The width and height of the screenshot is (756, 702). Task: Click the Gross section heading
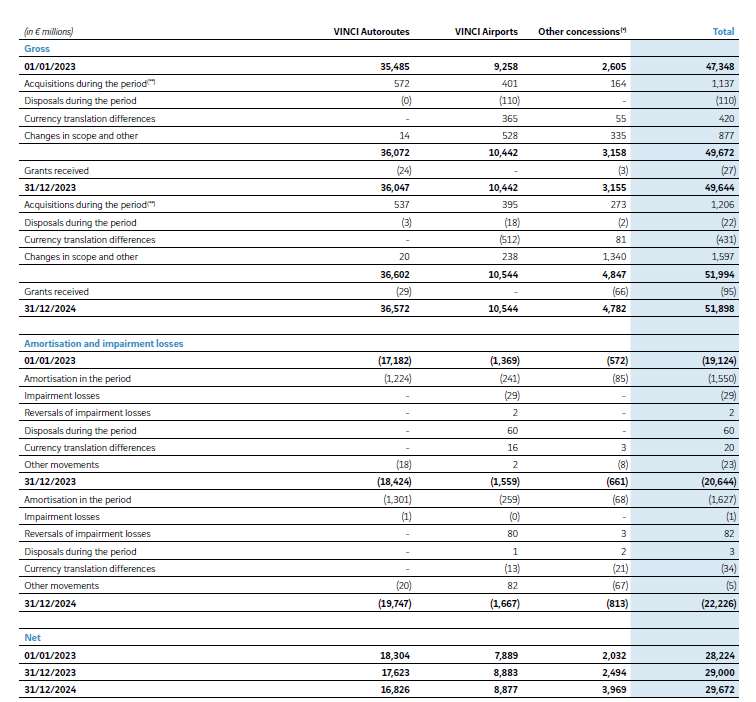coord(37,48)
